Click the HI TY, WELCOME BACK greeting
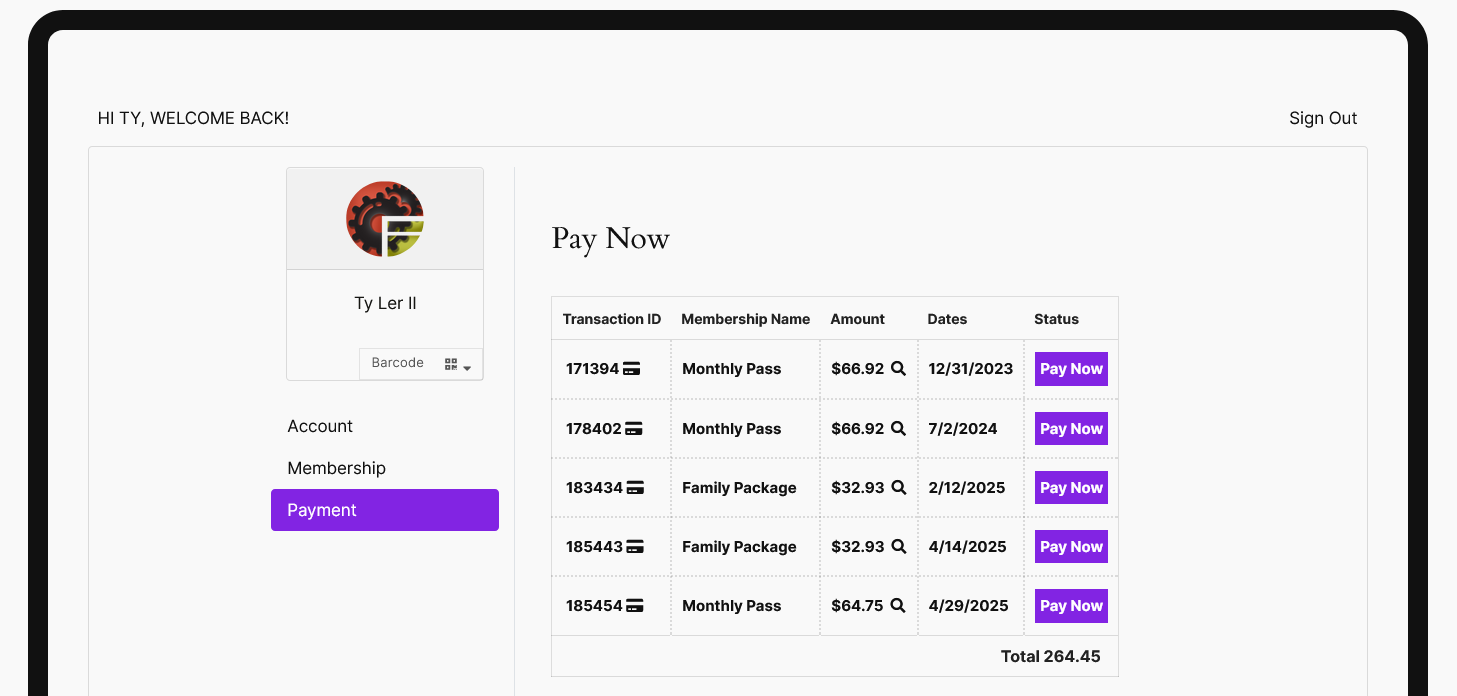The image size is (1457, 696). [x=193, y=118]
